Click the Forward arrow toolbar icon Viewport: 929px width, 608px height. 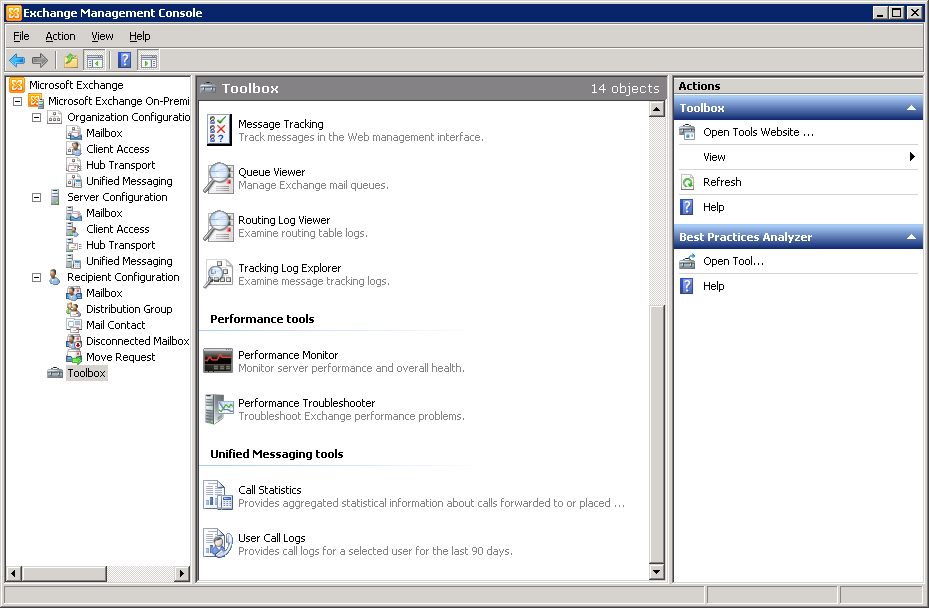40,60
